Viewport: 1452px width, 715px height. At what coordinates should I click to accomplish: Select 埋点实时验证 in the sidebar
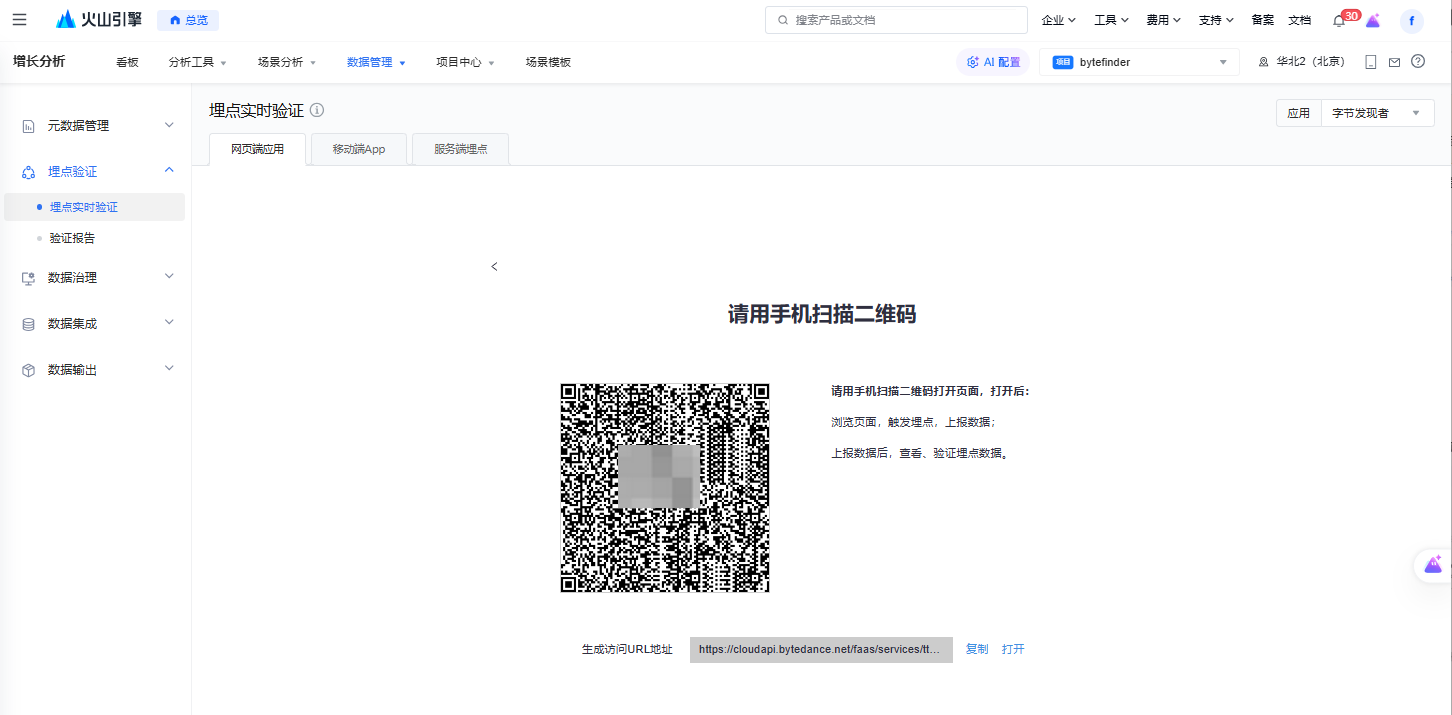[94, 207]
